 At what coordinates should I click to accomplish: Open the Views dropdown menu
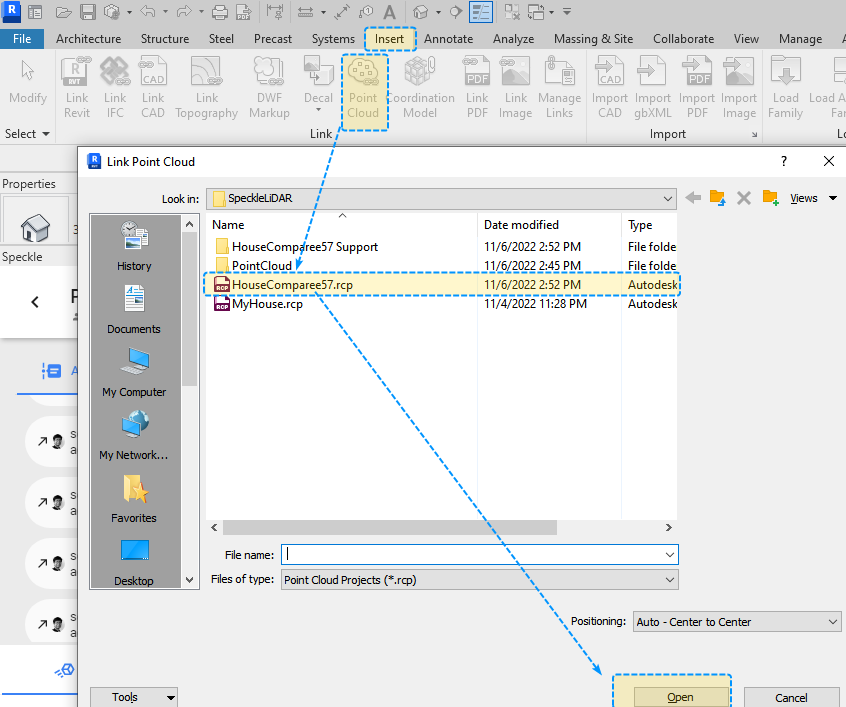point(811,198)
